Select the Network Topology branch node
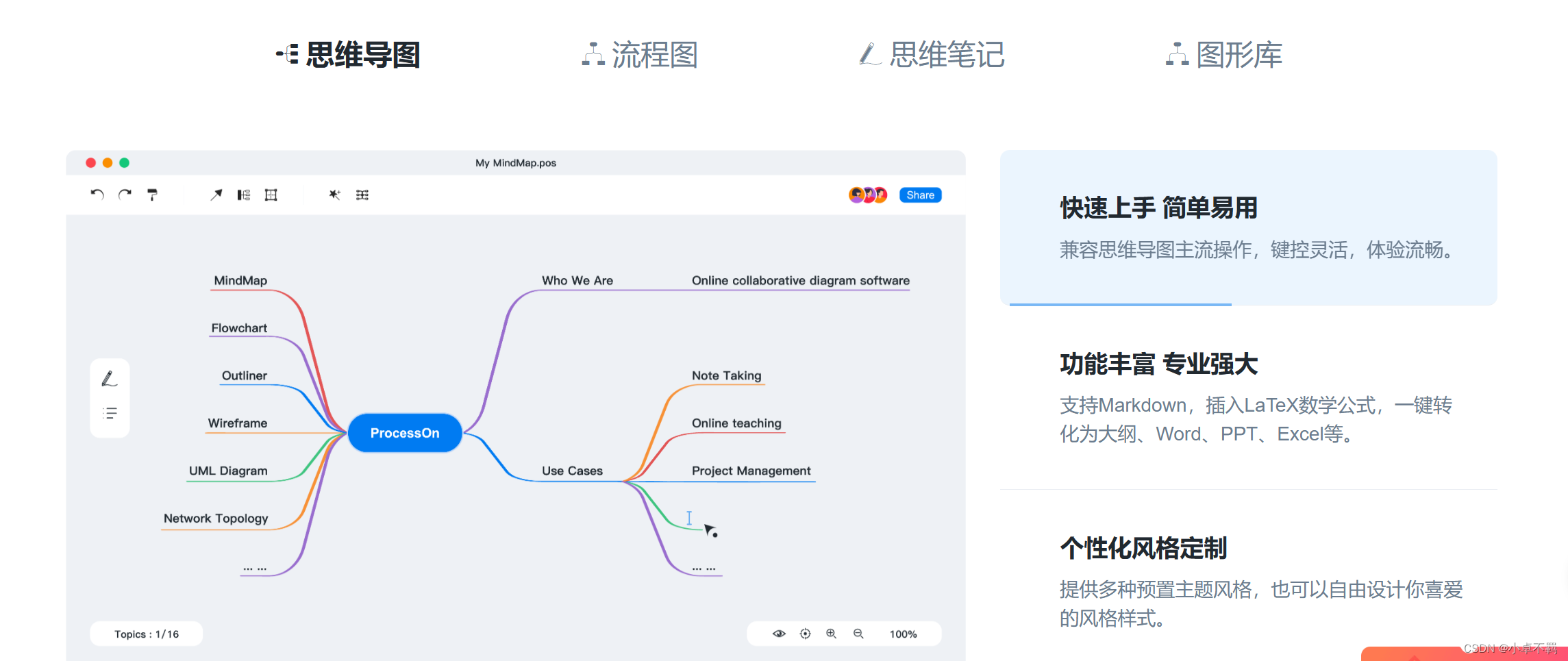The height and width of the screenshot is (661, 1568). 216,518
